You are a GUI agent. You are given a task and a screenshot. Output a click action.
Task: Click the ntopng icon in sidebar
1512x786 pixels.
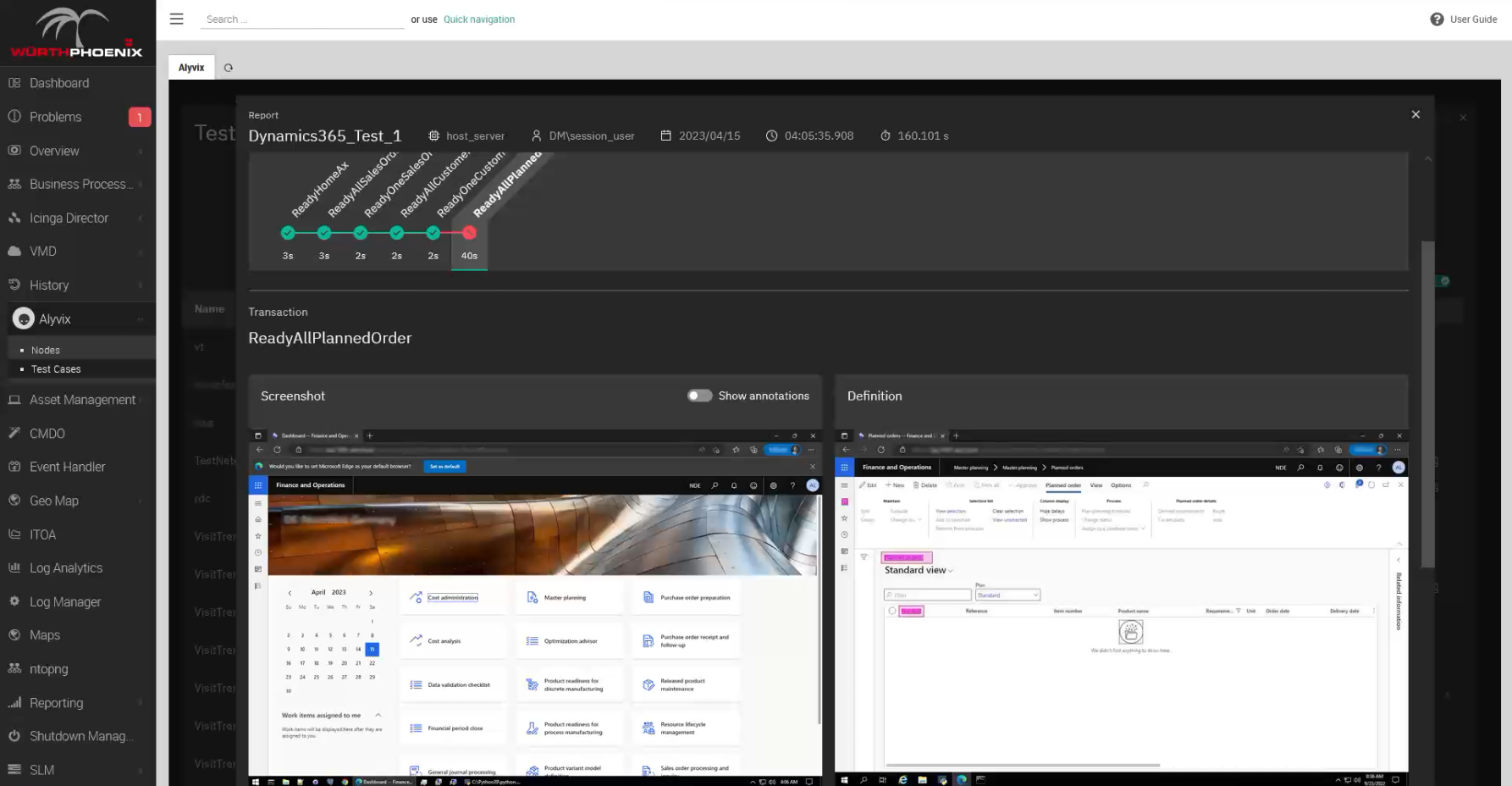14,668
